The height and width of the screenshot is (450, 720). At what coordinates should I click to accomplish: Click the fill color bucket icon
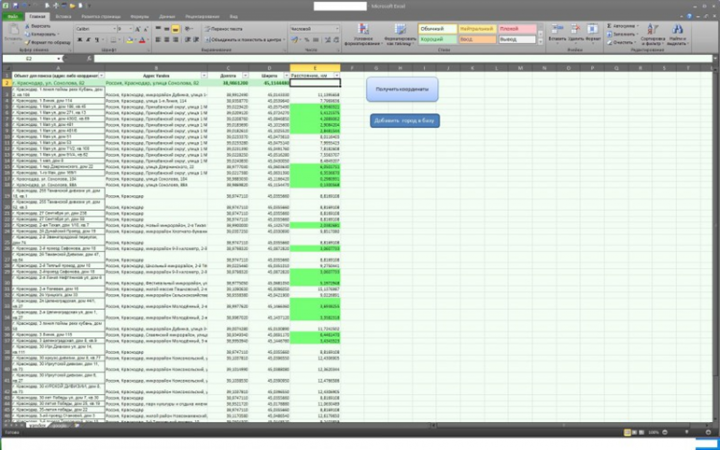(x=130, y=40)
